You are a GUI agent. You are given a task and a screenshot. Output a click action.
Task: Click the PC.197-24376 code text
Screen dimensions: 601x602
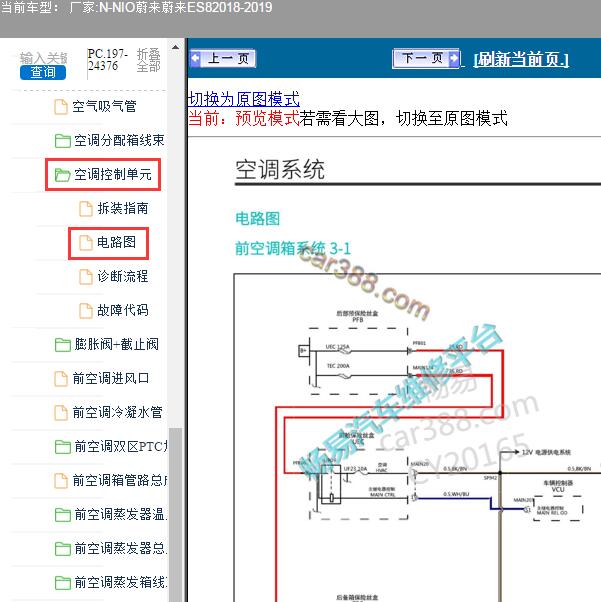click(x=108, y=60)
